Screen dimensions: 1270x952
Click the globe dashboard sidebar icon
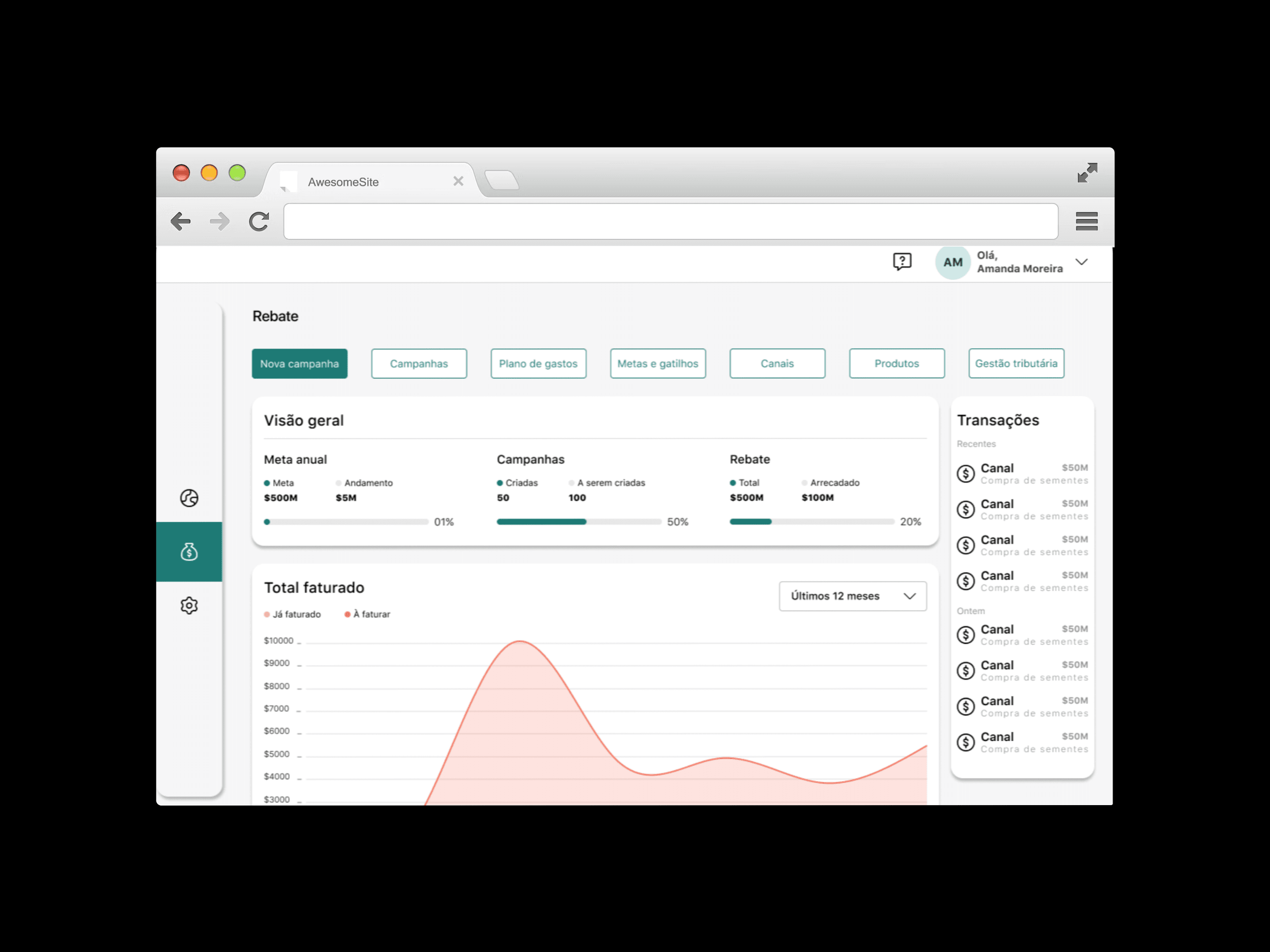point(189,498)
